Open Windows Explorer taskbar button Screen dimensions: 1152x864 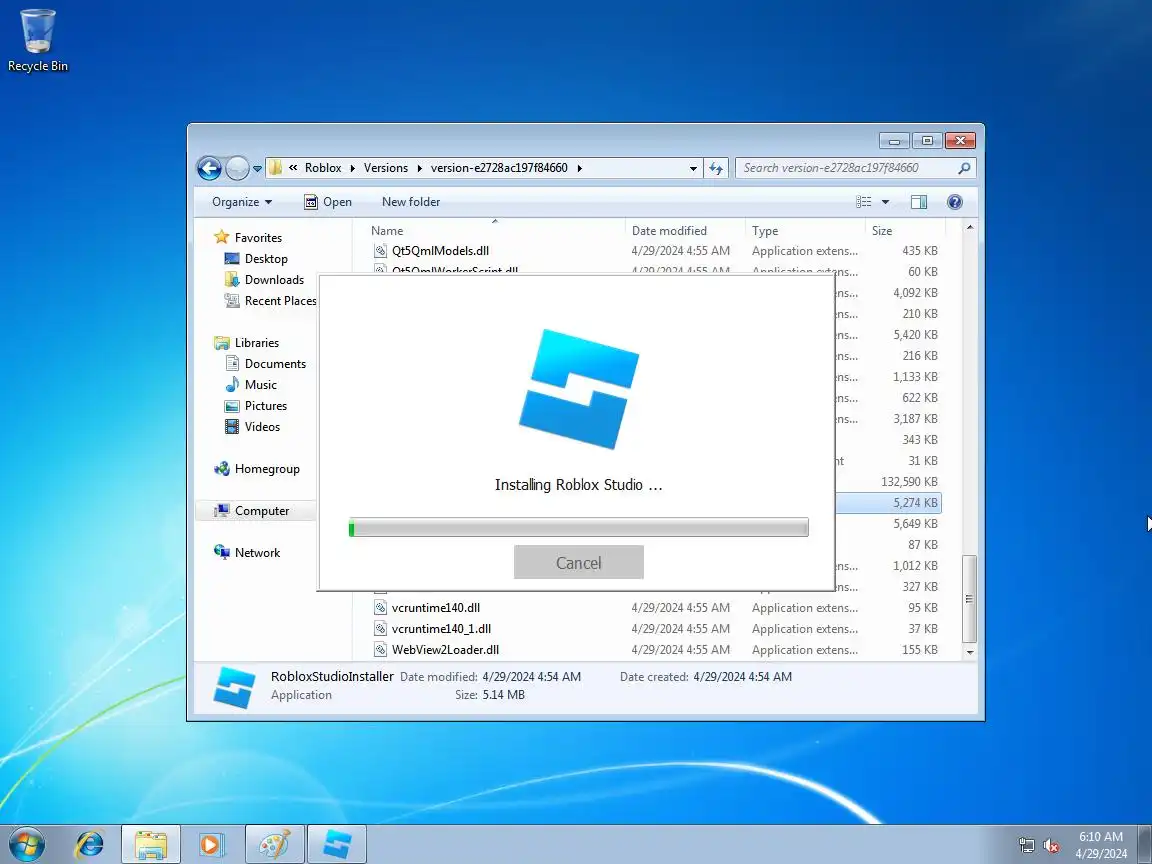pyautogui.click(x=150, y=844)
